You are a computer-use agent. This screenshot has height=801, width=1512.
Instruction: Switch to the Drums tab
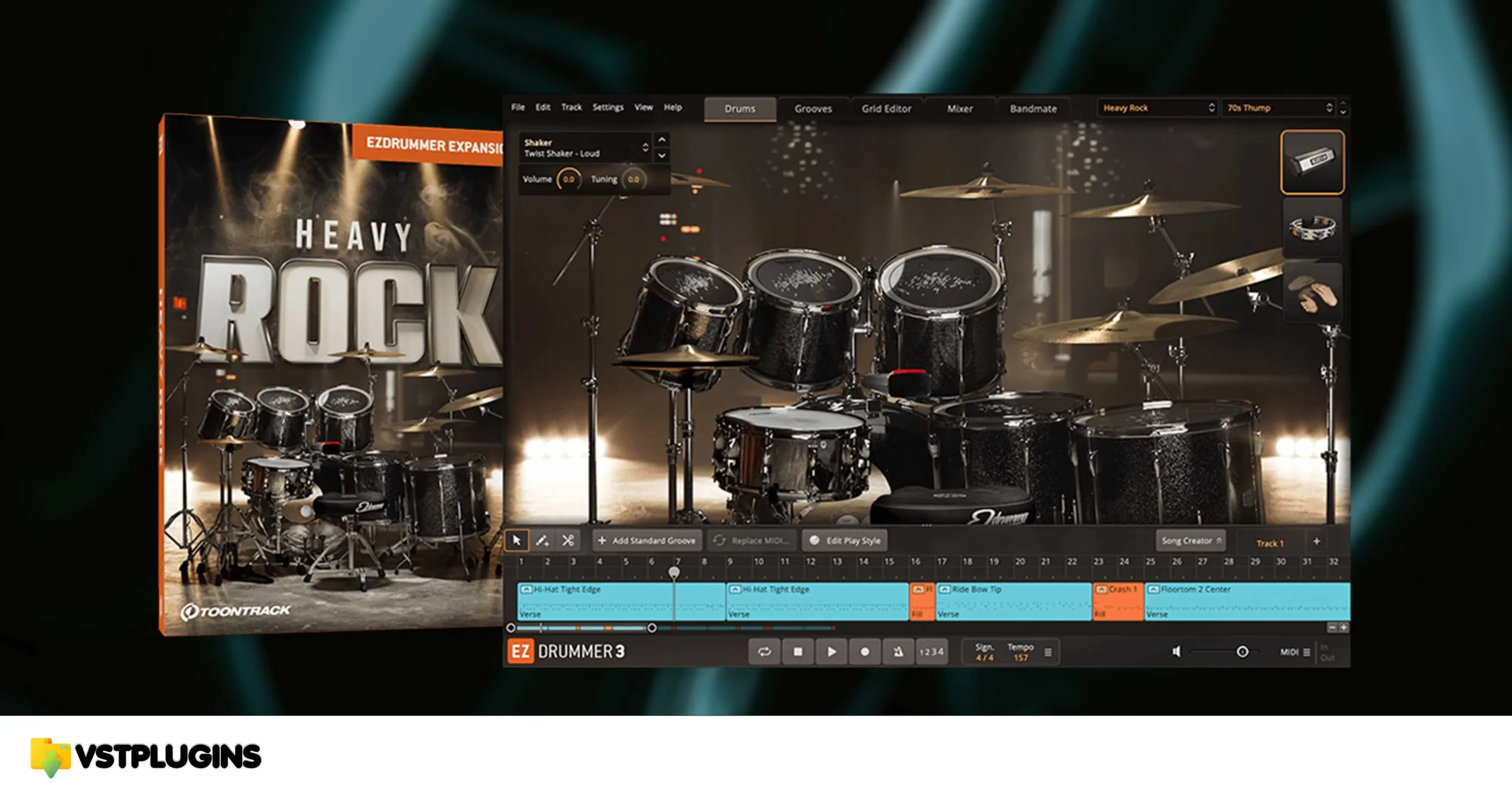pyautogui.click(x=740, y=109)
